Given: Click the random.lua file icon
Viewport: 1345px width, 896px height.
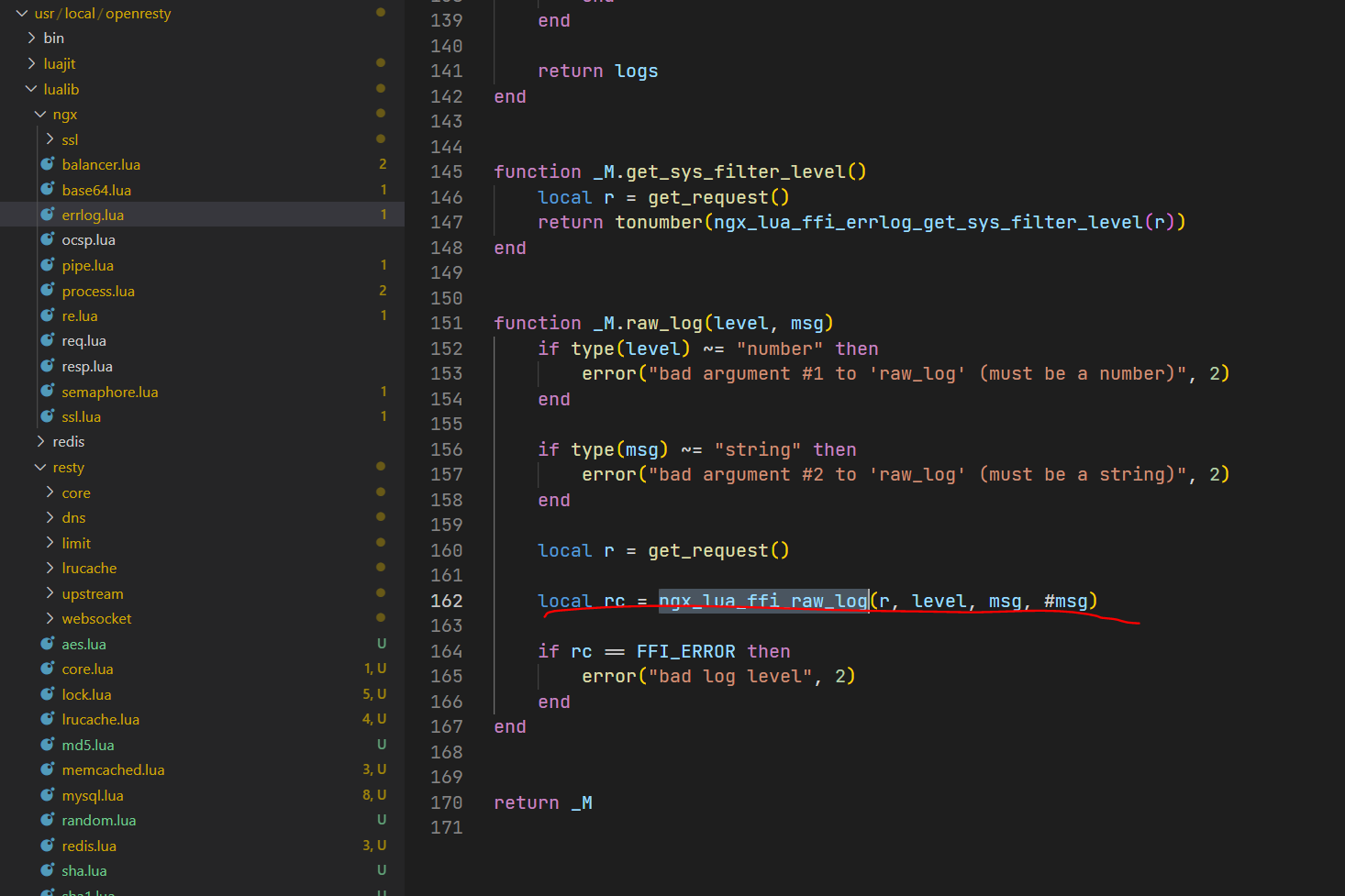Looking at the screenshot, I should click(48, 820).
